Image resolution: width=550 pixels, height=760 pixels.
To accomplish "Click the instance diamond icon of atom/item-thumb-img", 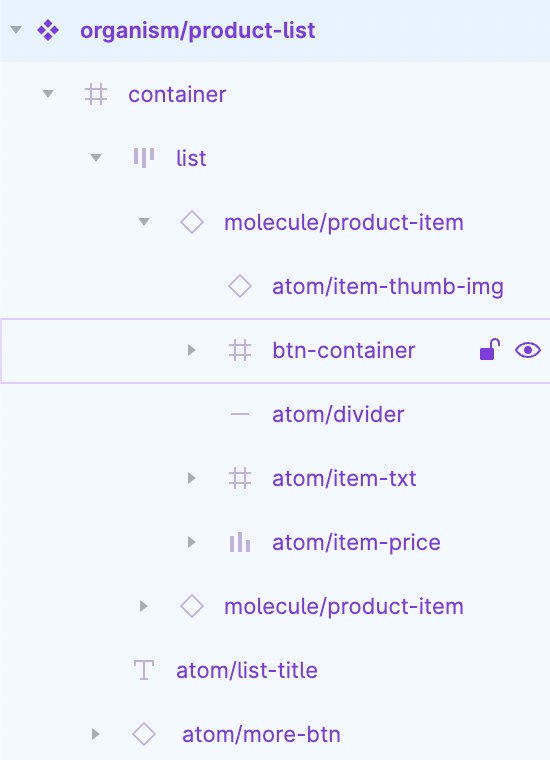I will coord(240,286).
